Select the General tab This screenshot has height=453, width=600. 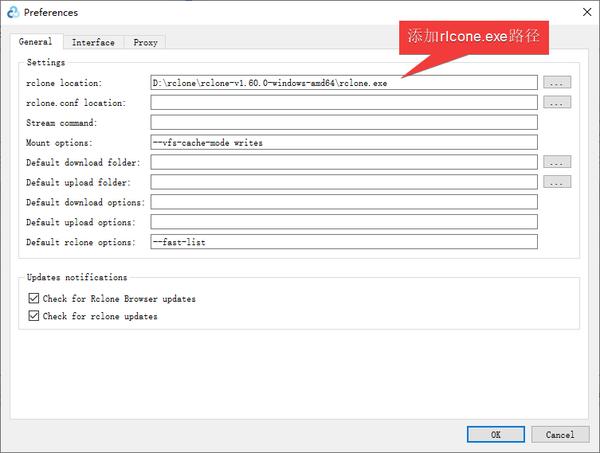click(36, 41)
